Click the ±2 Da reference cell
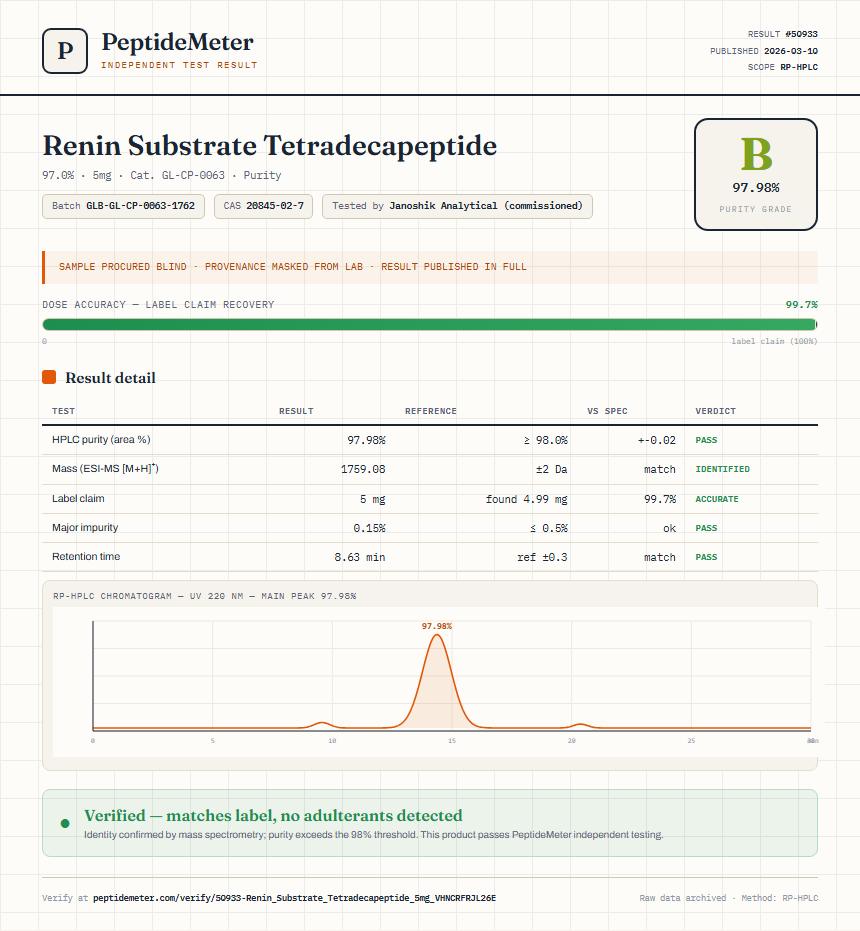The width and height of the screenshot is (860, 931). (551, 469)
